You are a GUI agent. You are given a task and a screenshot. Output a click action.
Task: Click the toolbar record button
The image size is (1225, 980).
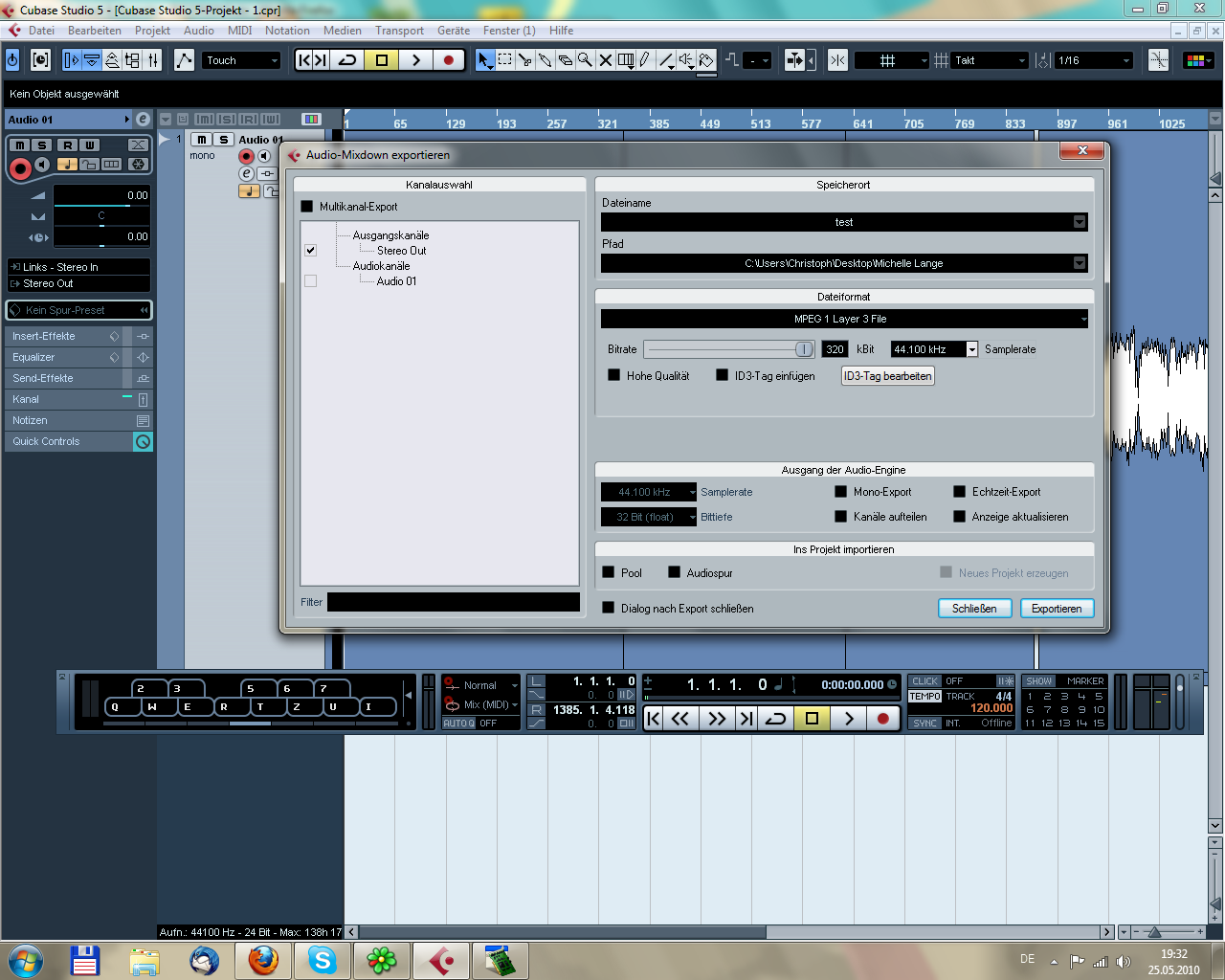[448, 60]
